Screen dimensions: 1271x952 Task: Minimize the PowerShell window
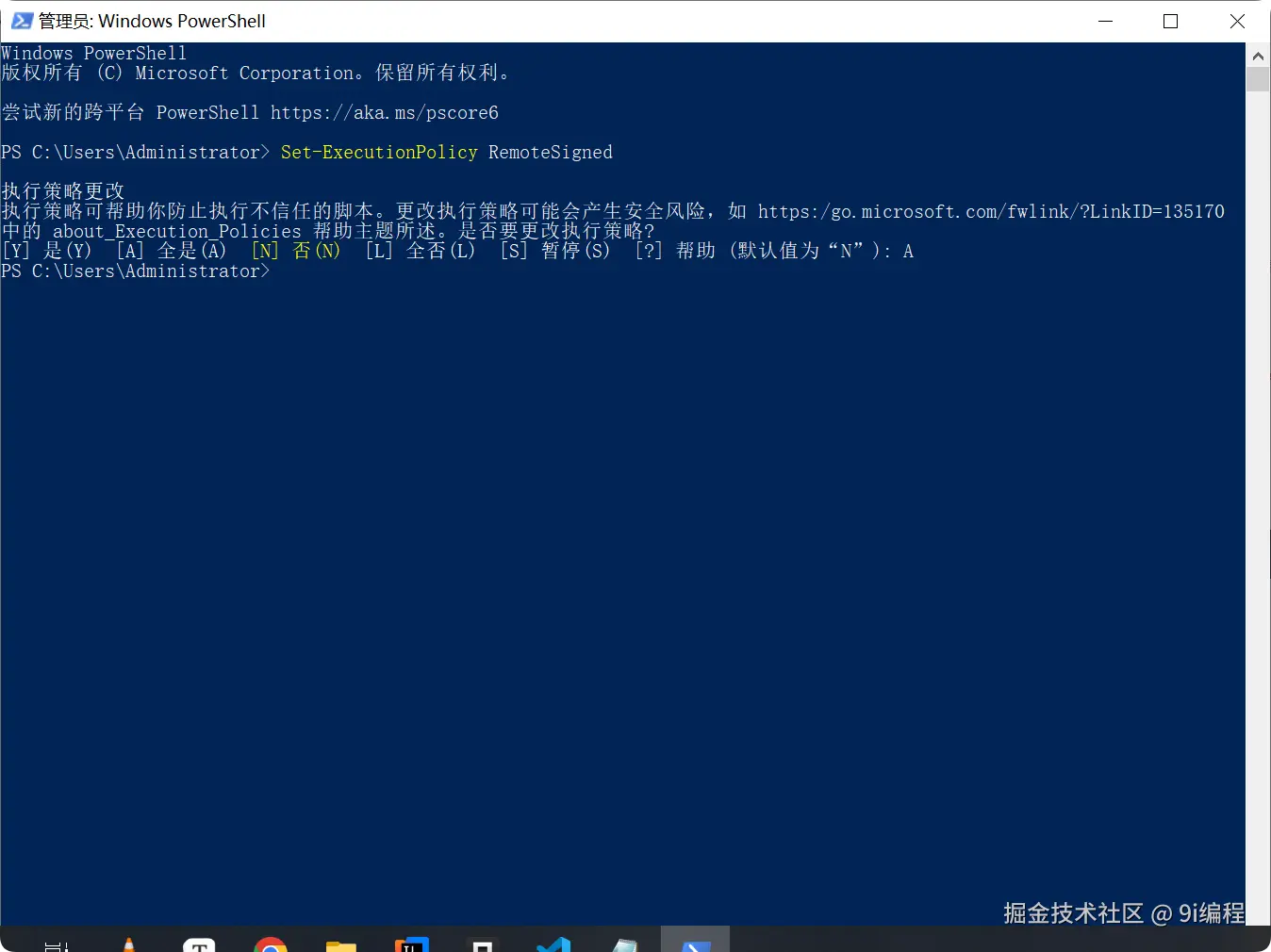coord(1106,21)
